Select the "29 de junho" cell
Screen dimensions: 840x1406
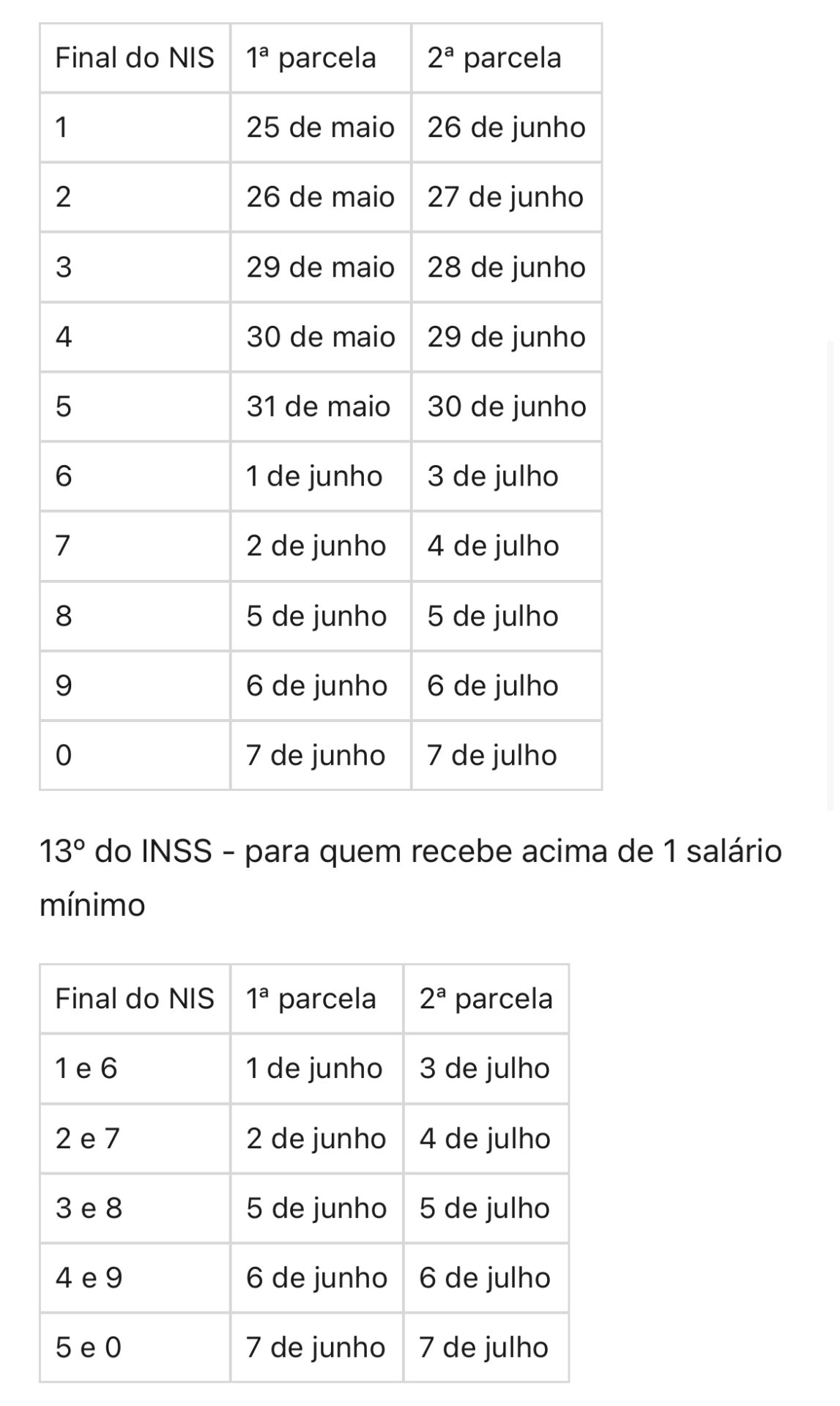click(x=506, y=337)
